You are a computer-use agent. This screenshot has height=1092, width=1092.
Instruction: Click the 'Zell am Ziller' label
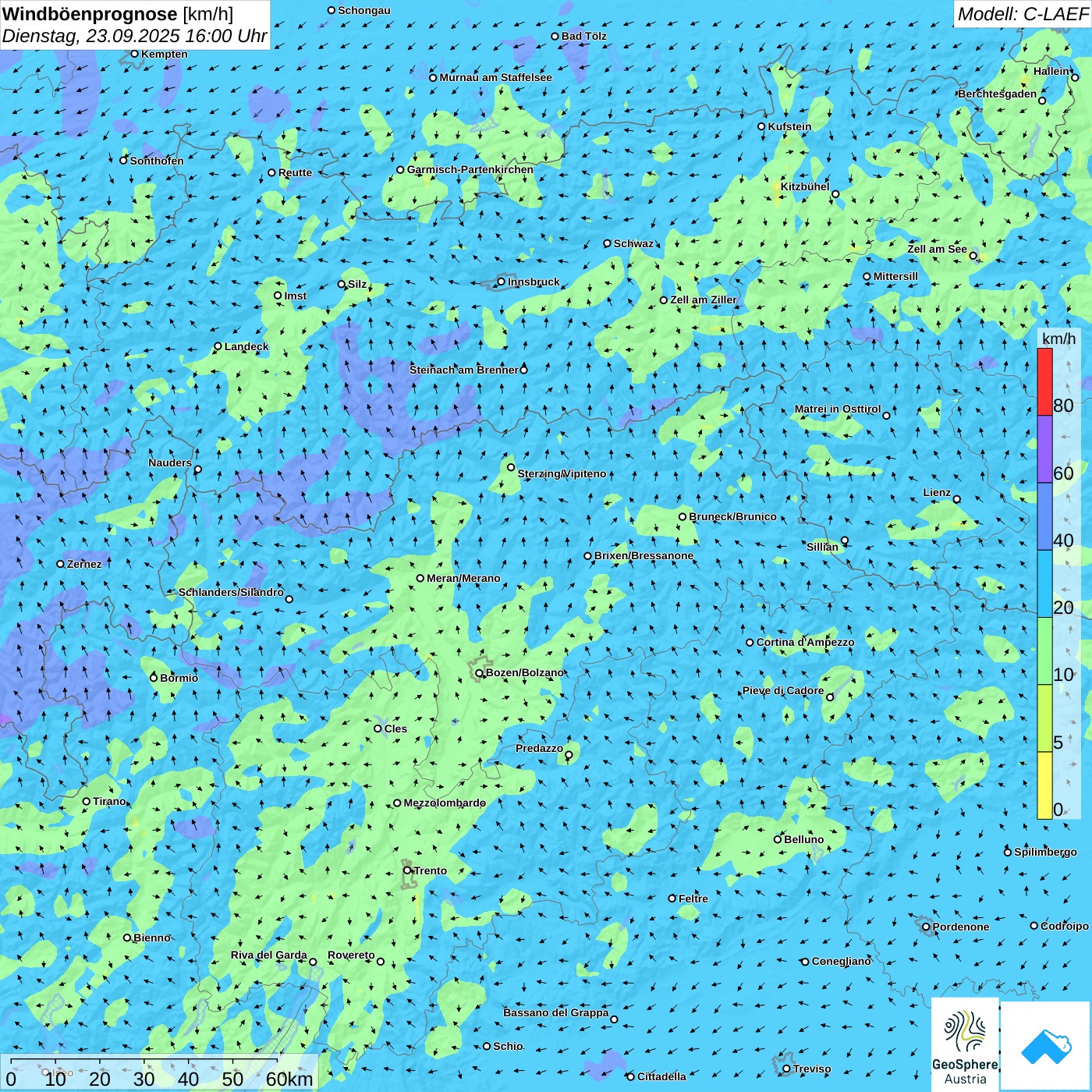pos(704,300)
